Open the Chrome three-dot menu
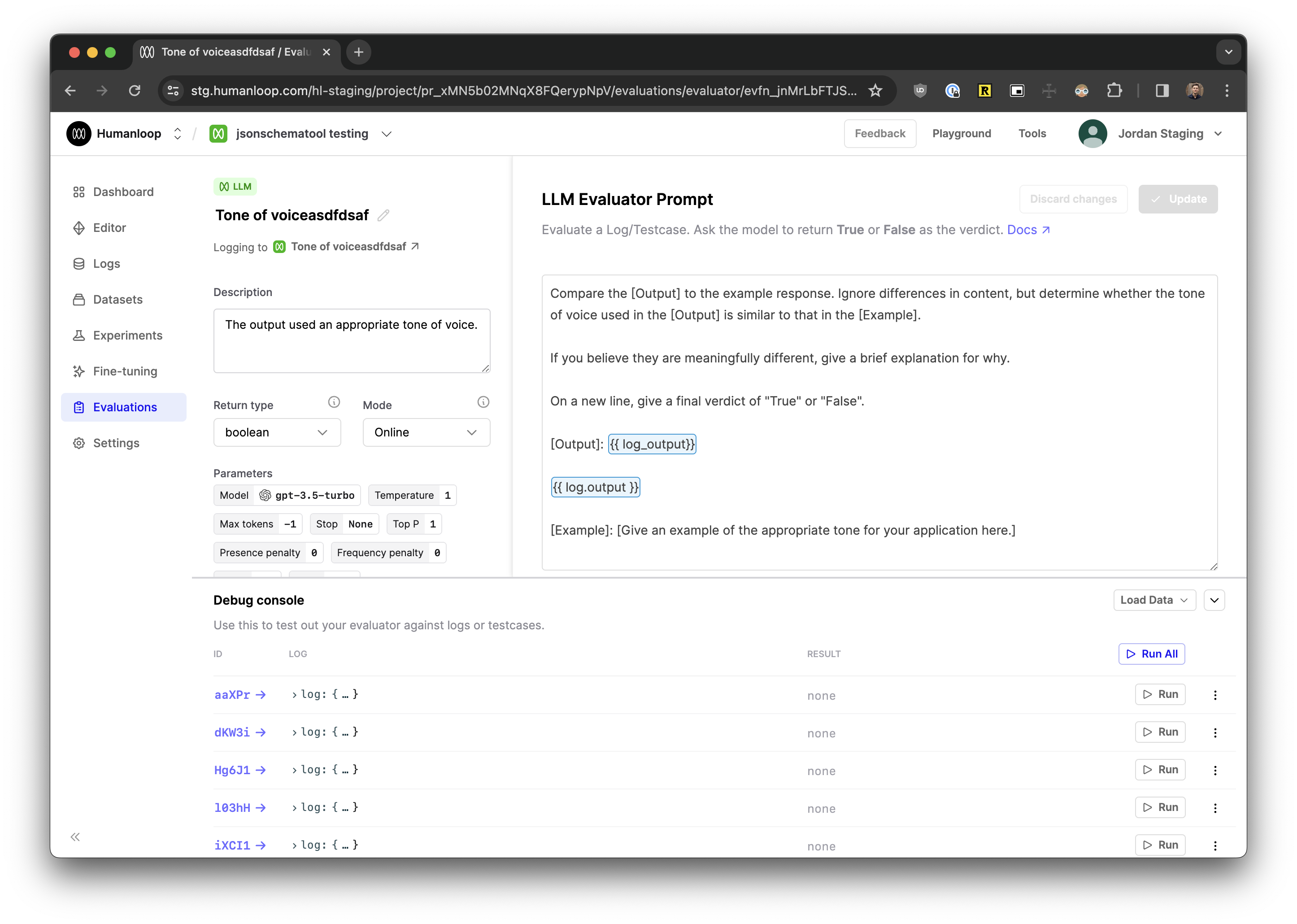The image size is (1297, 924). coord(1227,91)
